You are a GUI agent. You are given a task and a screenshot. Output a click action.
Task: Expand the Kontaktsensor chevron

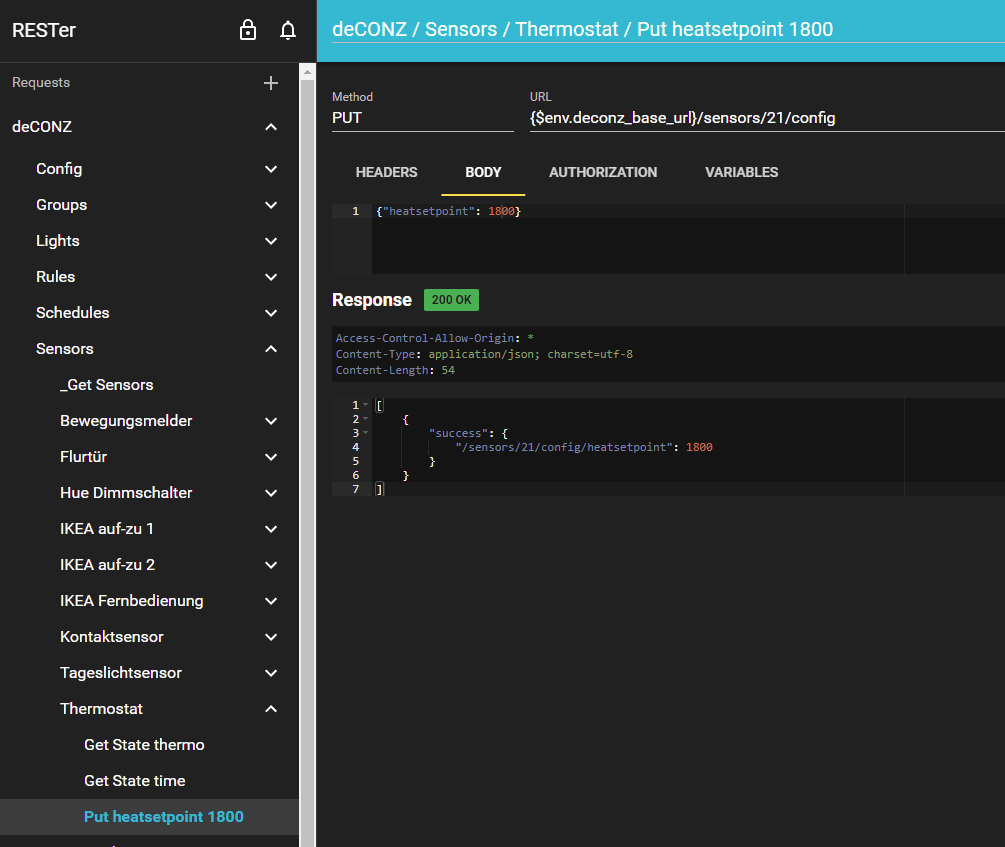point(271,637)
